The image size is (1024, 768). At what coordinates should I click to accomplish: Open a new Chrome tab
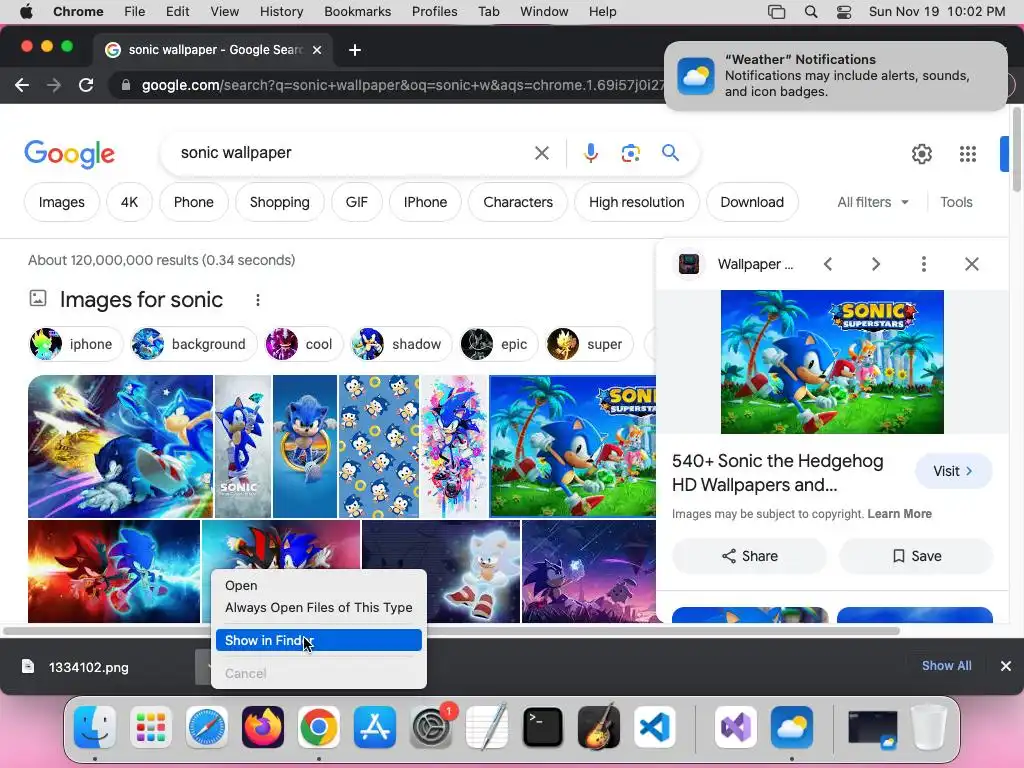(x=355, y=50)
